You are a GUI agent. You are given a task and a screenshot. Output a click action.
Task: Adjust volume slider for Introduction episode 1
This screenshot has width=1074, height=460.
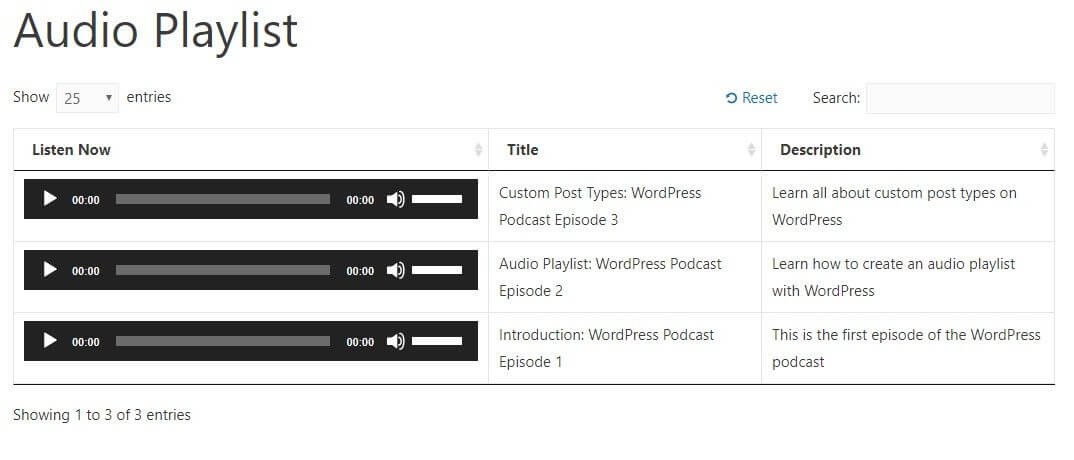437,341
